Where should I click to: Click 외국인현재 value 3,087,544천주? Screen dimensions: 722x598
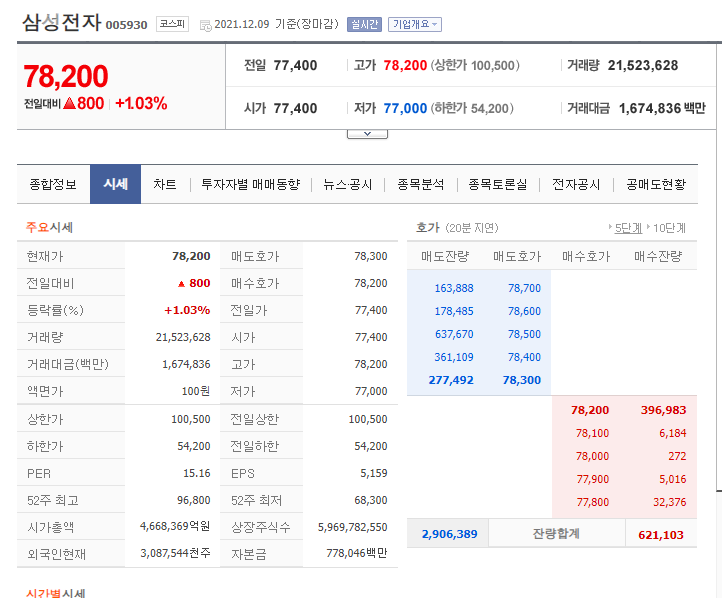tap(175, 553)
